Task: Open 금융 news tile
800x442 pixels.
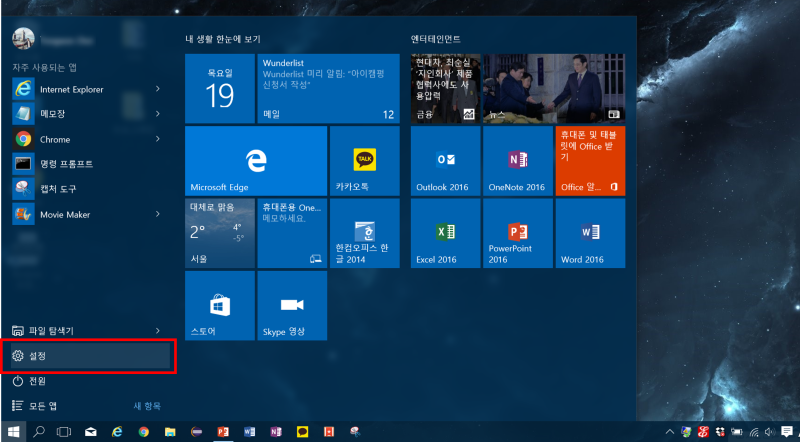Action: click(x=445, y=89)
